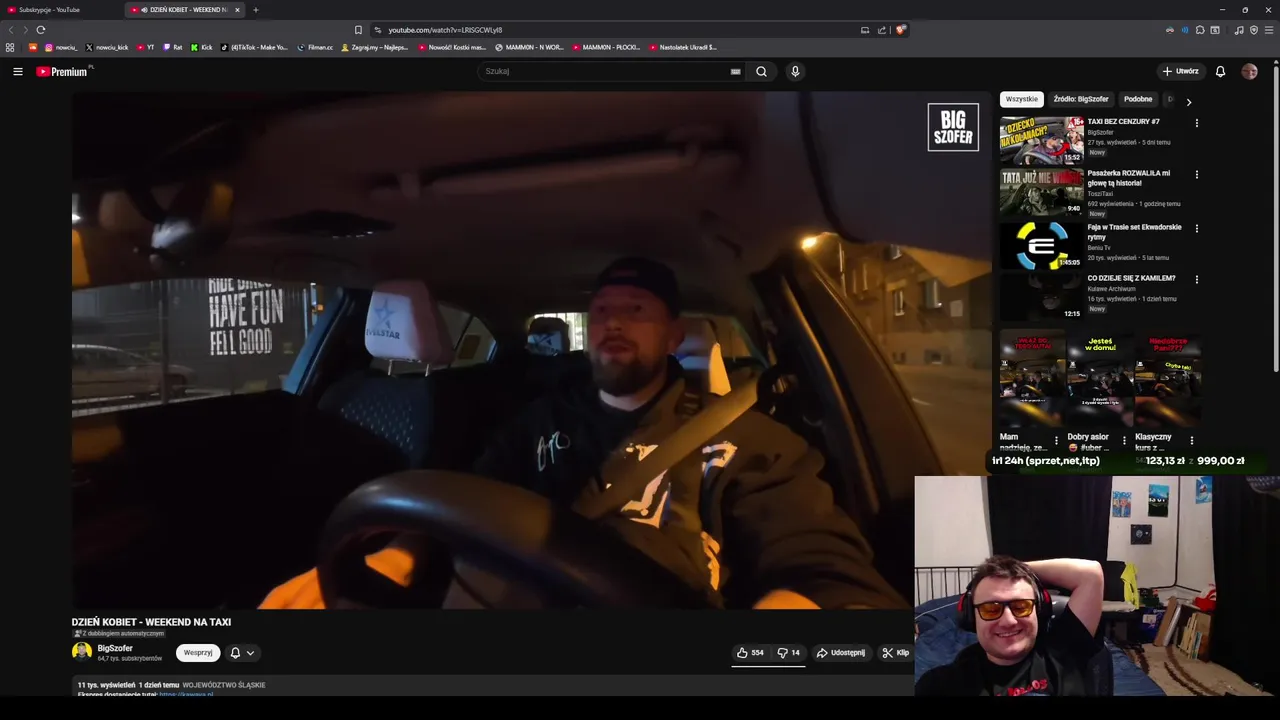Select the Źródło: BigSzofer chip

coord(1081,99)
